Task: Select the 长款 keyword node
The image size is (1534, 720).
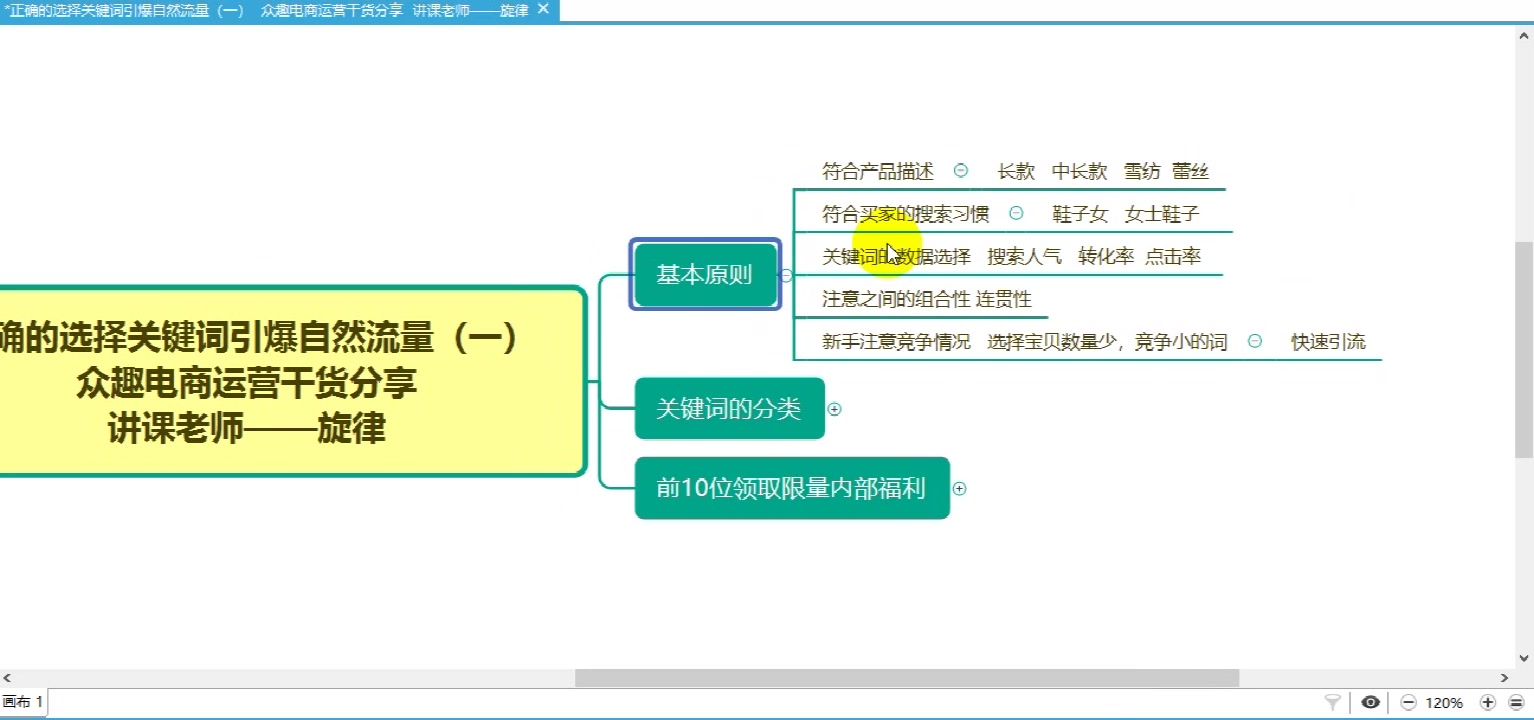Action: tap(1016, 171)
